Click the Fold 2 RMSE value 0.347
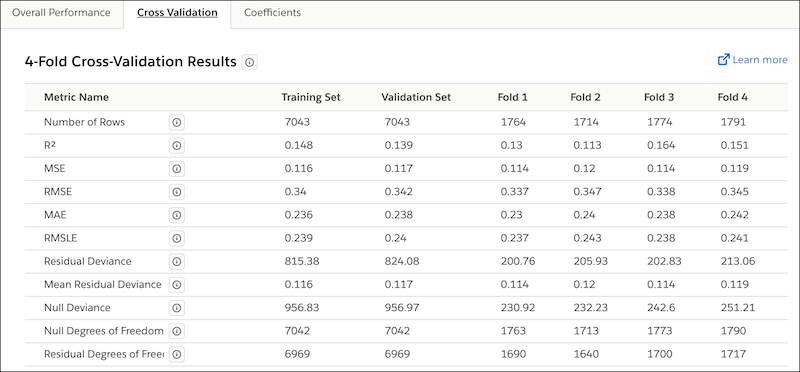The height and width of the screenshot is (372, 800). coord(587,192)
